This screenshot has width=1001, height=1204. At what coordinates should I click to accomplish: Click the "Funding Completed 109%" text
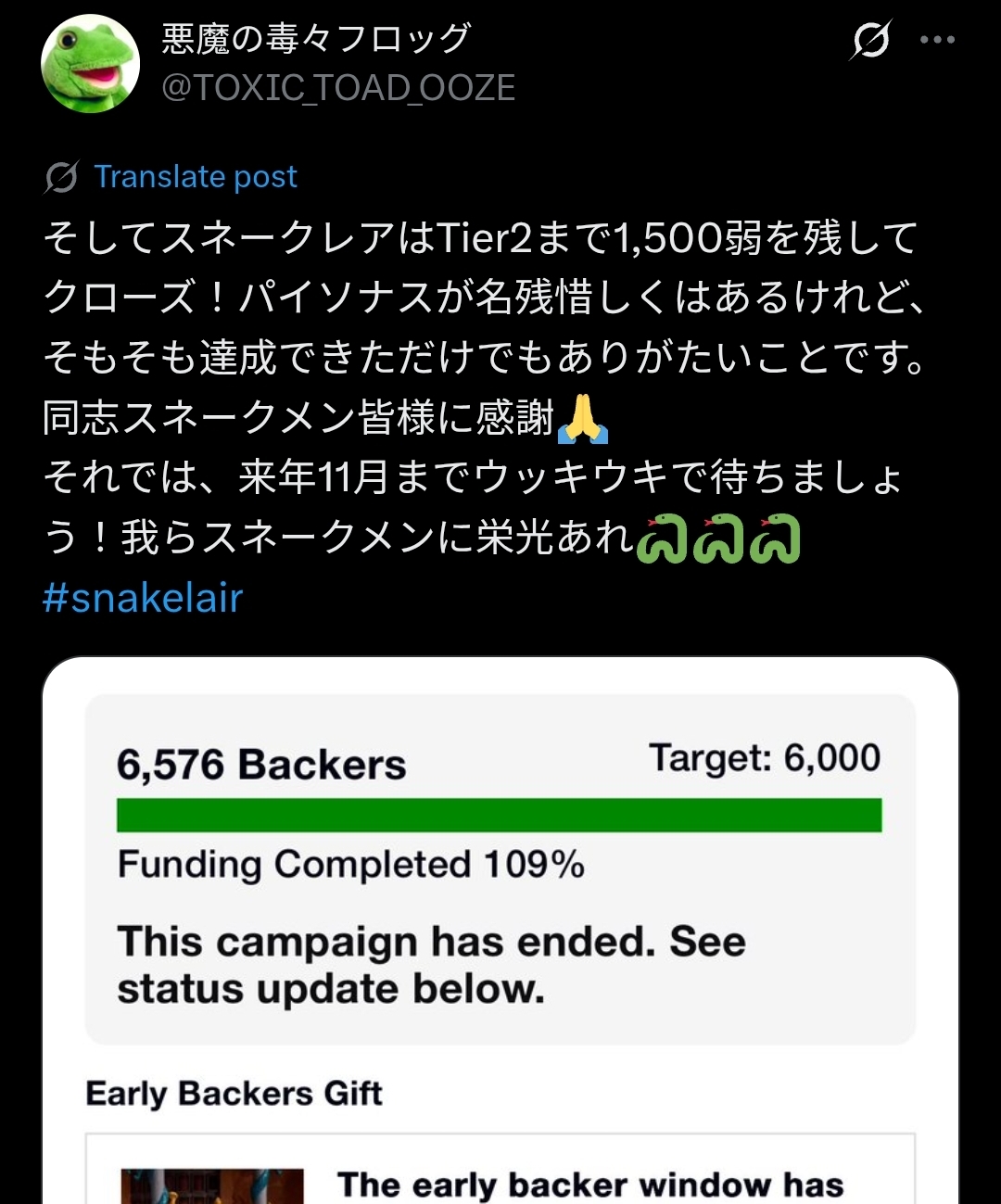pyautogui.click(x=350, y=865)
